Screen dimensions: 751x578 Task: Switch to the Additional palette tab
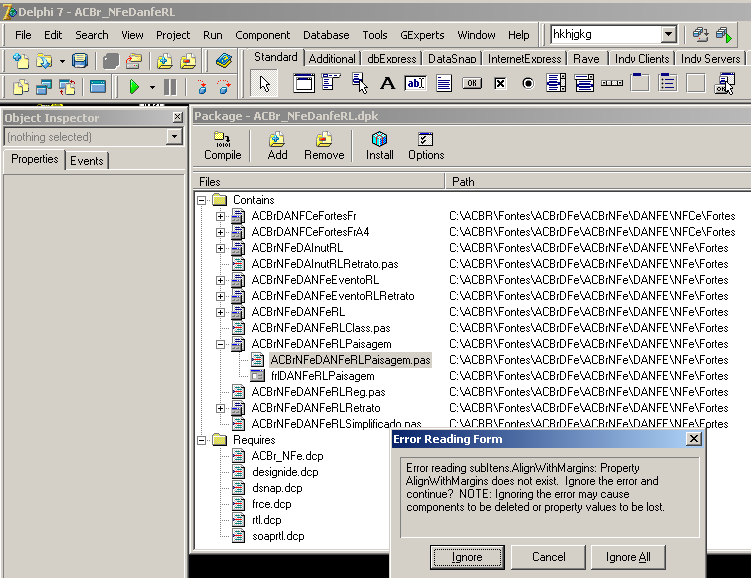[x=332, y=59]
